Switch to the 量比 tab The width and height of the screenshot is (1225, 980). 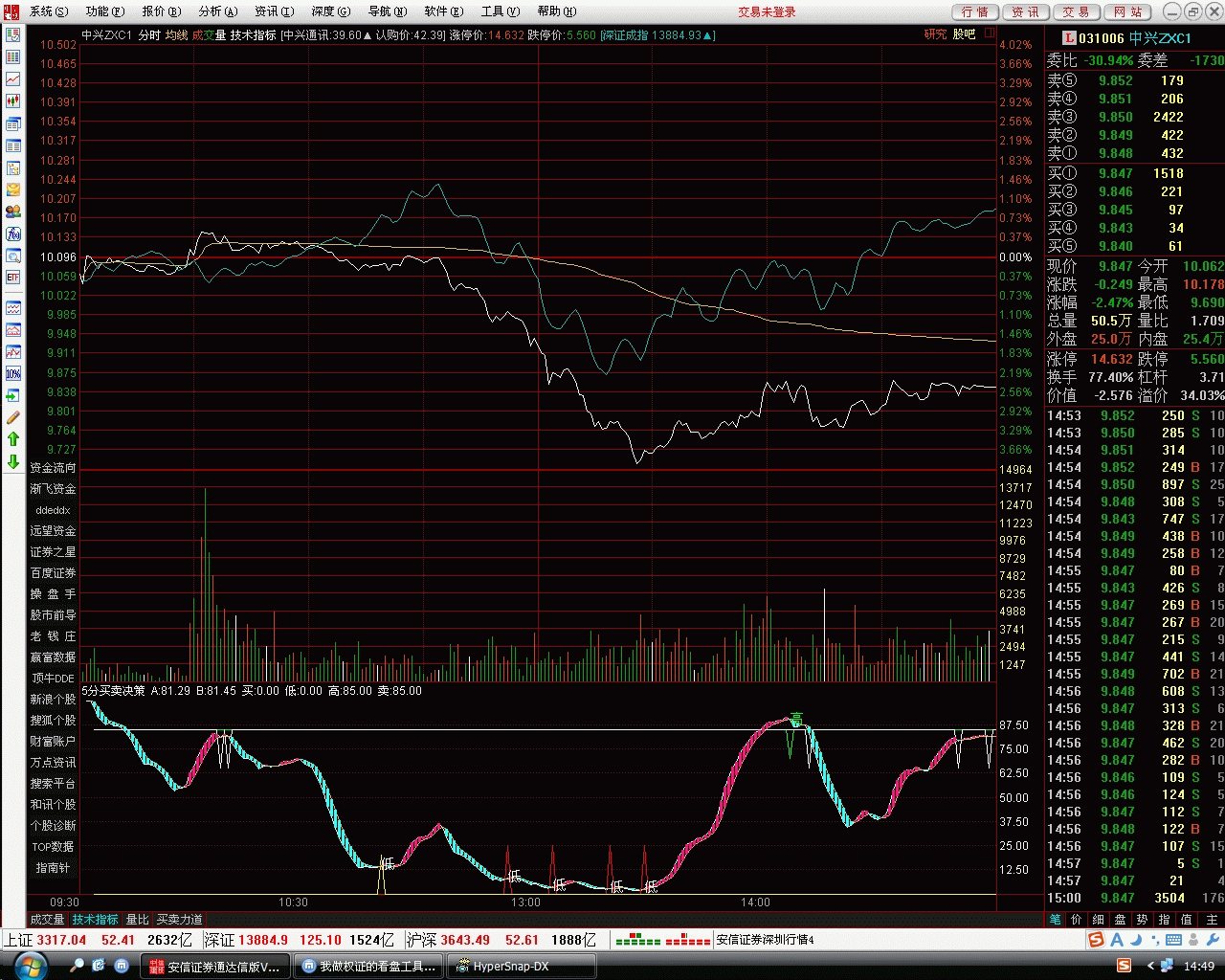tap(138, 920)
